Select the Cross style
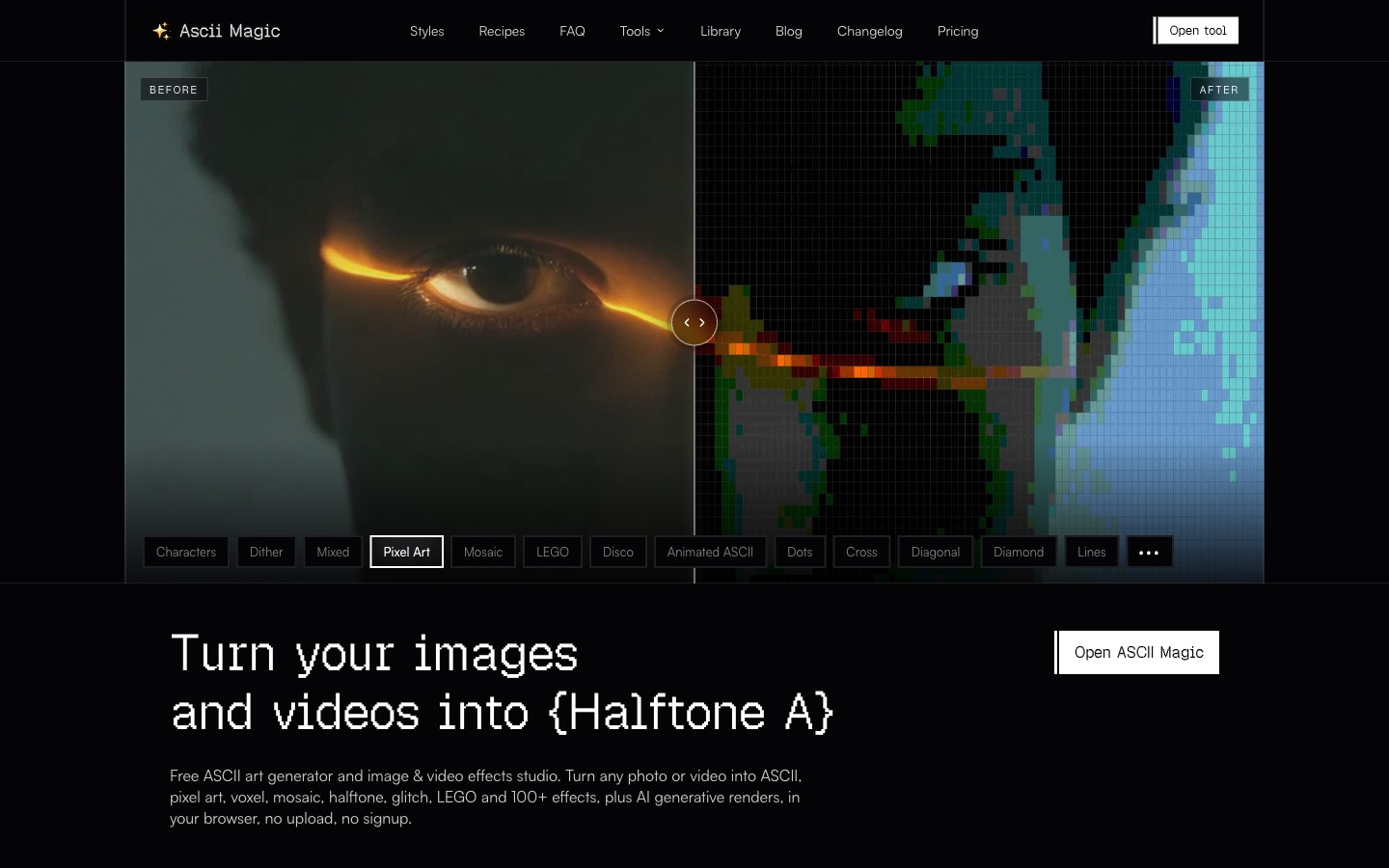This screenshot has height=868, width=1389. [x=861, y=552]
